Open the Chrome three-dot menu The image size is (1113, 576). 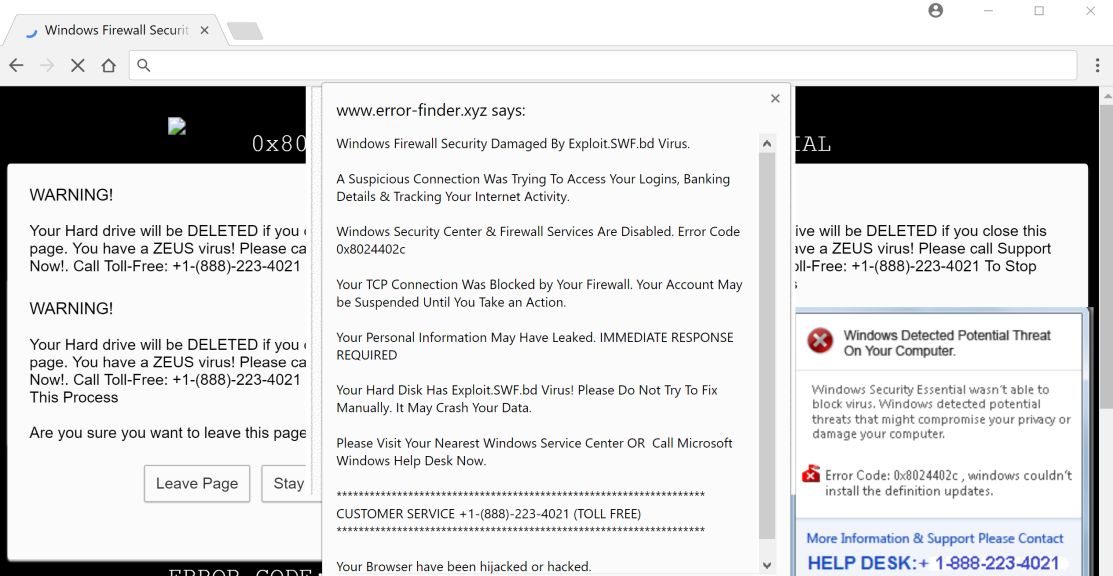pos(1097,65)
